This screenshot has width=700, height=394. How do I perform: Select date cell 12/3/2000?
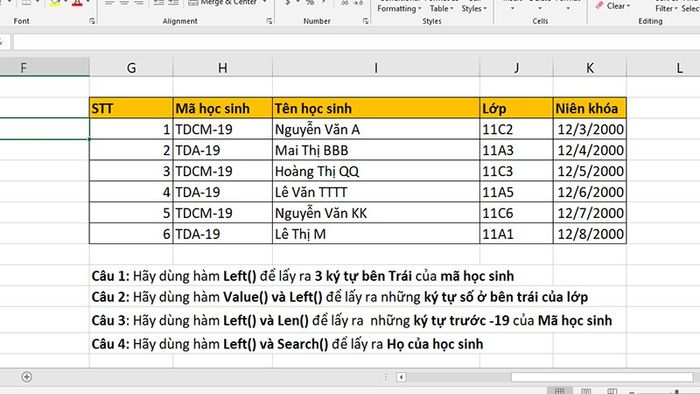click(590, 129)
